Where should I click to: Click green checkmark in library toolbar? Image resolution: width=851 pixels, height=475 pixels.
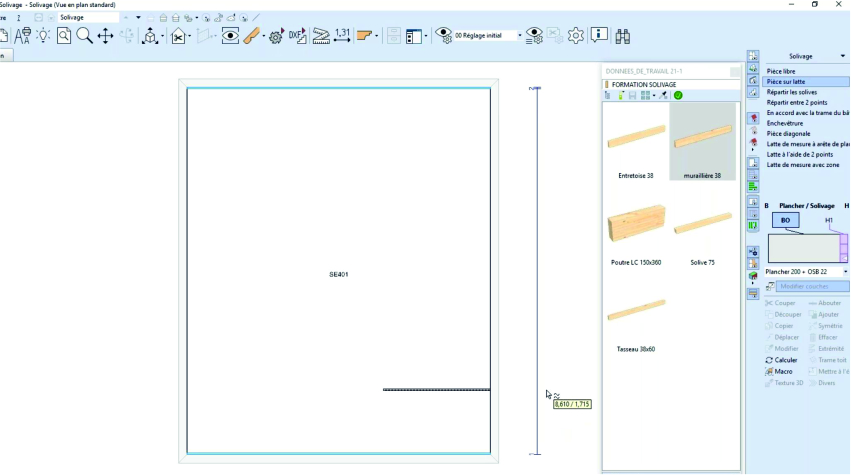click(678, 95)
